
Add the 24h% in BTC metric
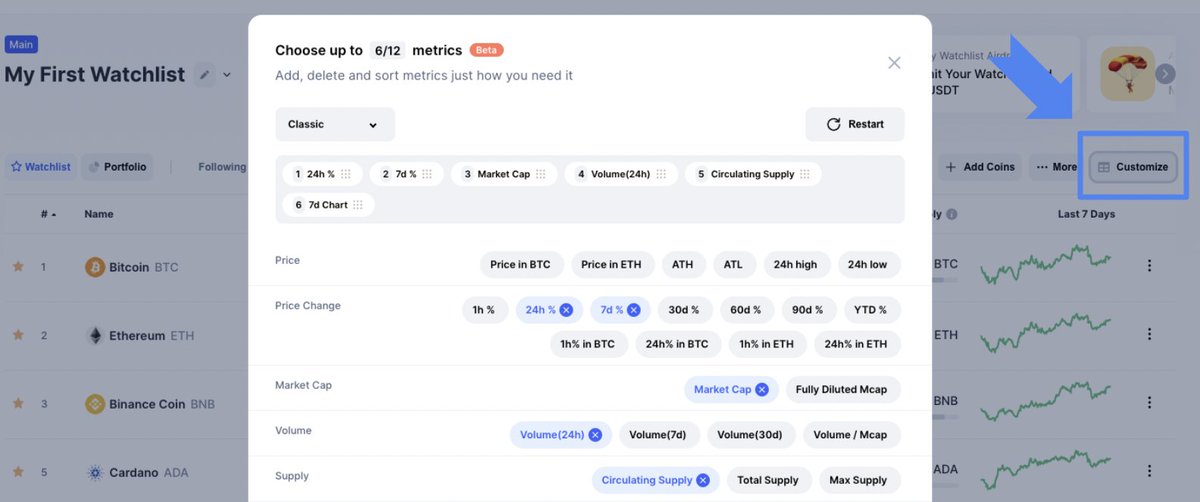pos(677,344)
